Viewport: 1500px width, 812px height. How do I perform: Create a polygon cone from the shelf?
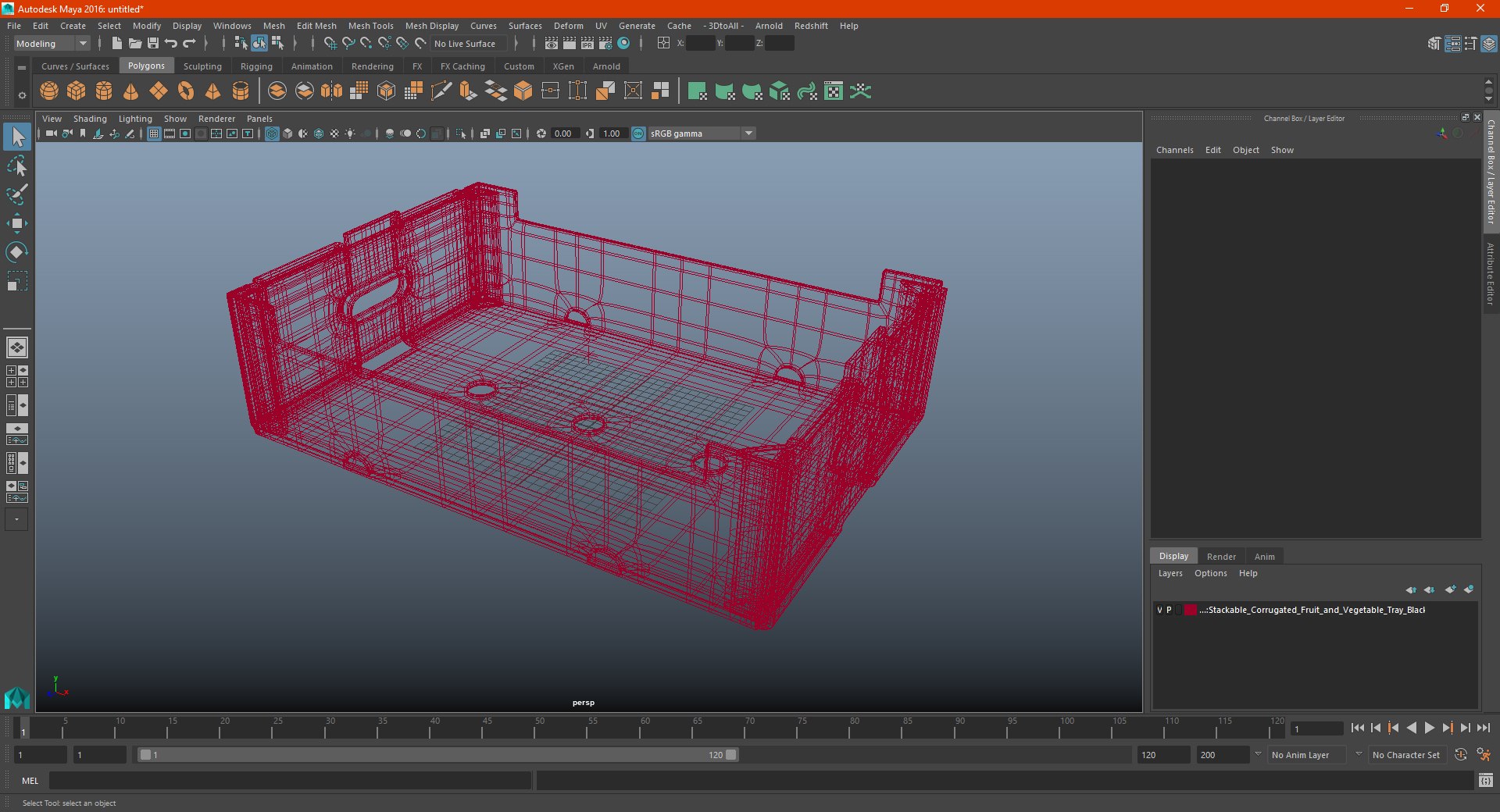click(131, 91)
